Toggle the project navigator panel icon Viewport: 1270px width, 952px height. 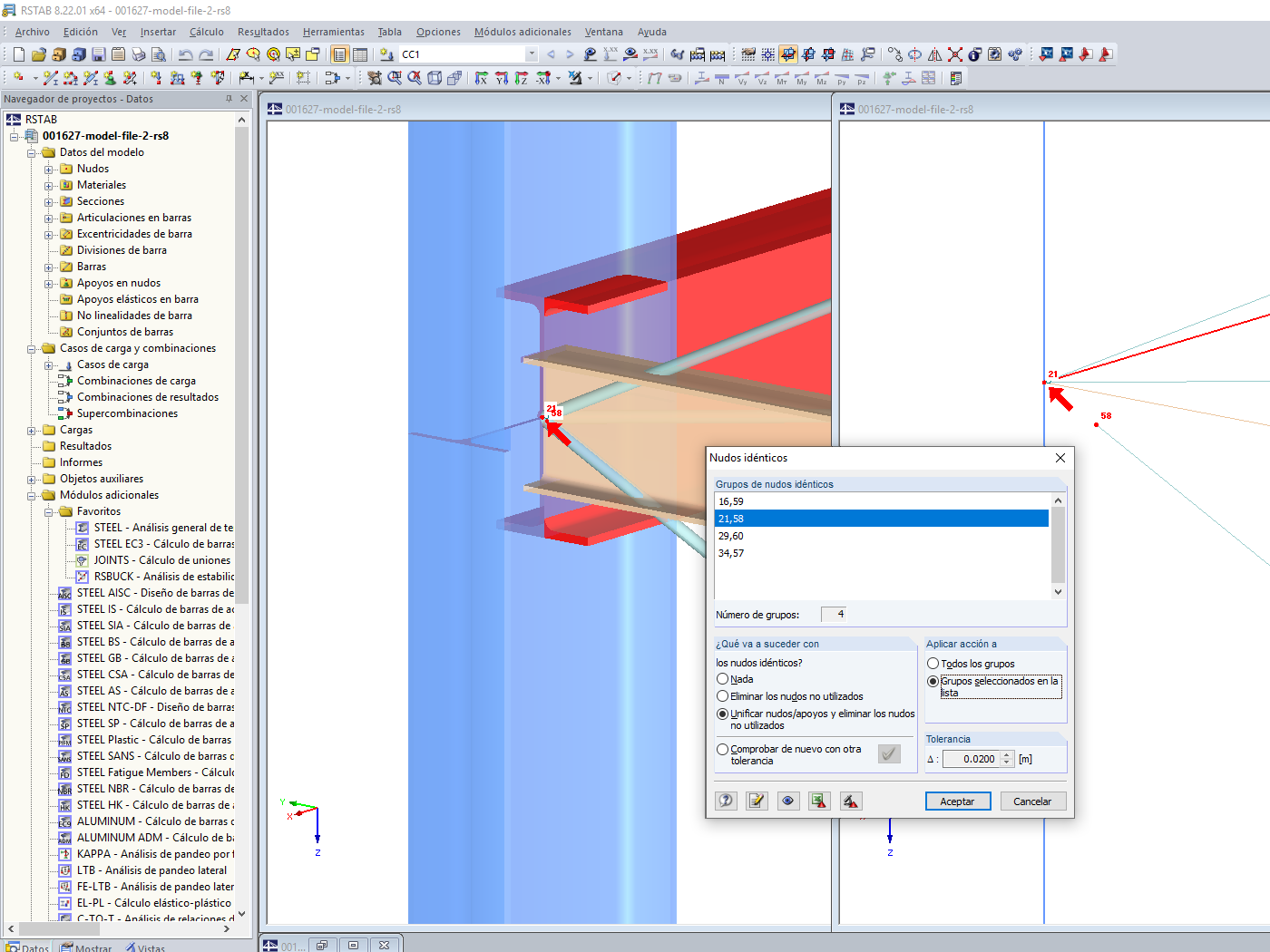(x=340, y=54)
